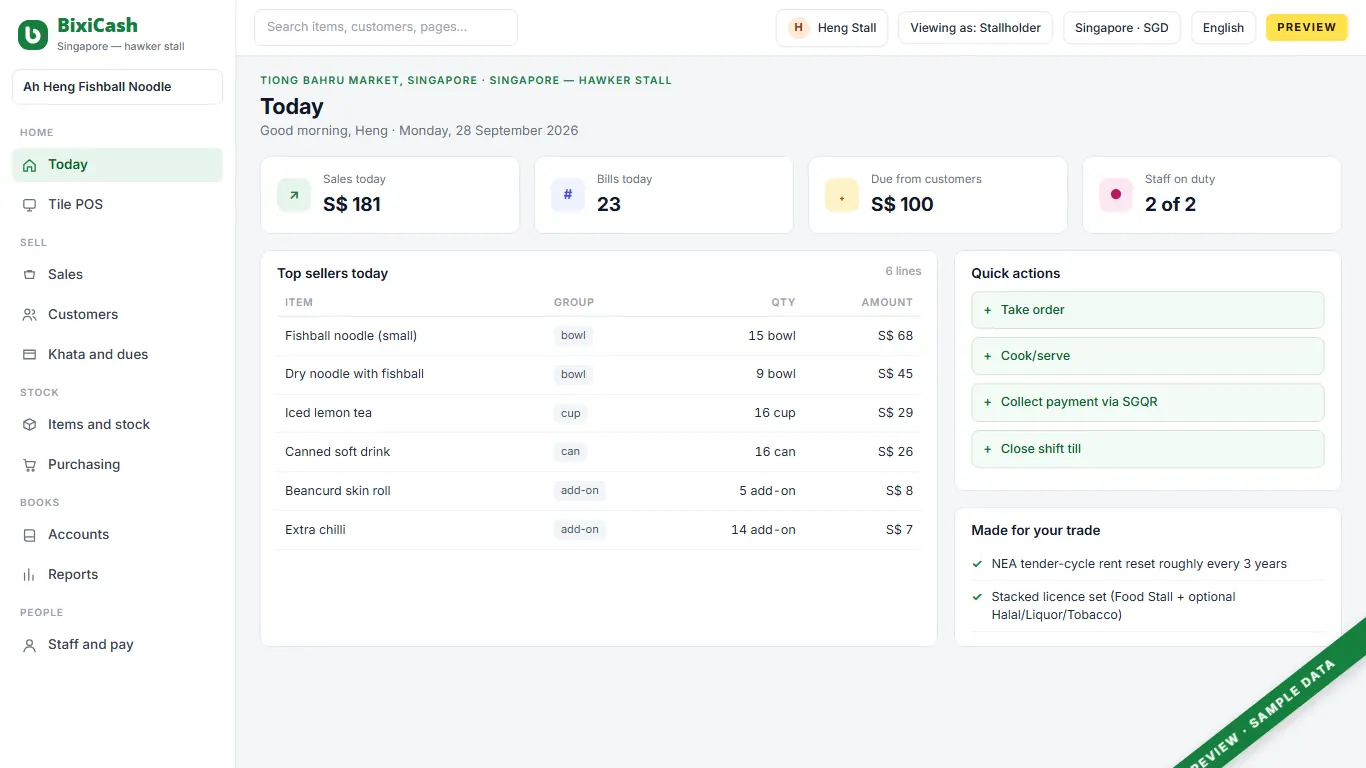Click the 6 lines count label

(903, 271)
